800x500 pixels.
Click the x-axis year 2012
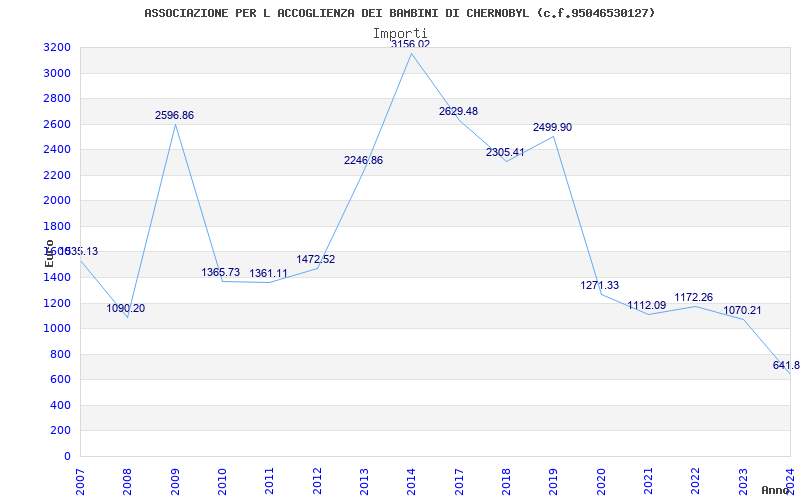click(x=317, y=482)
